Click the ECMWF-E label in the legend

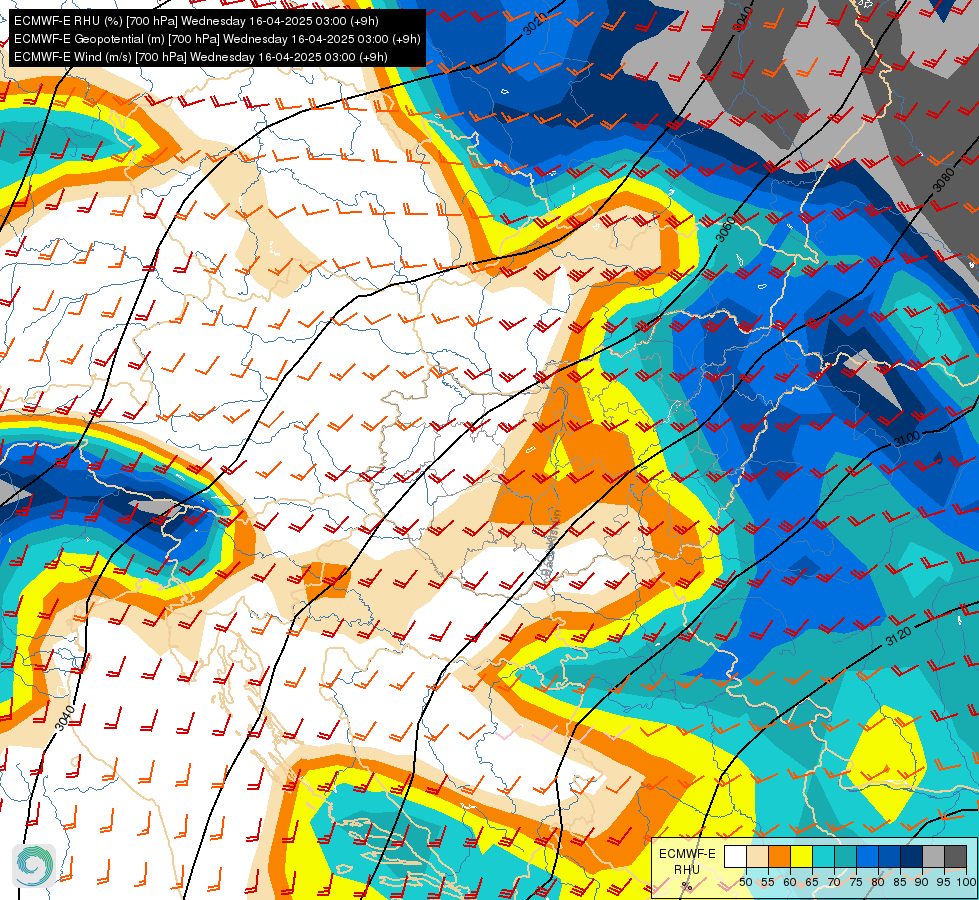tap(687, 854)
